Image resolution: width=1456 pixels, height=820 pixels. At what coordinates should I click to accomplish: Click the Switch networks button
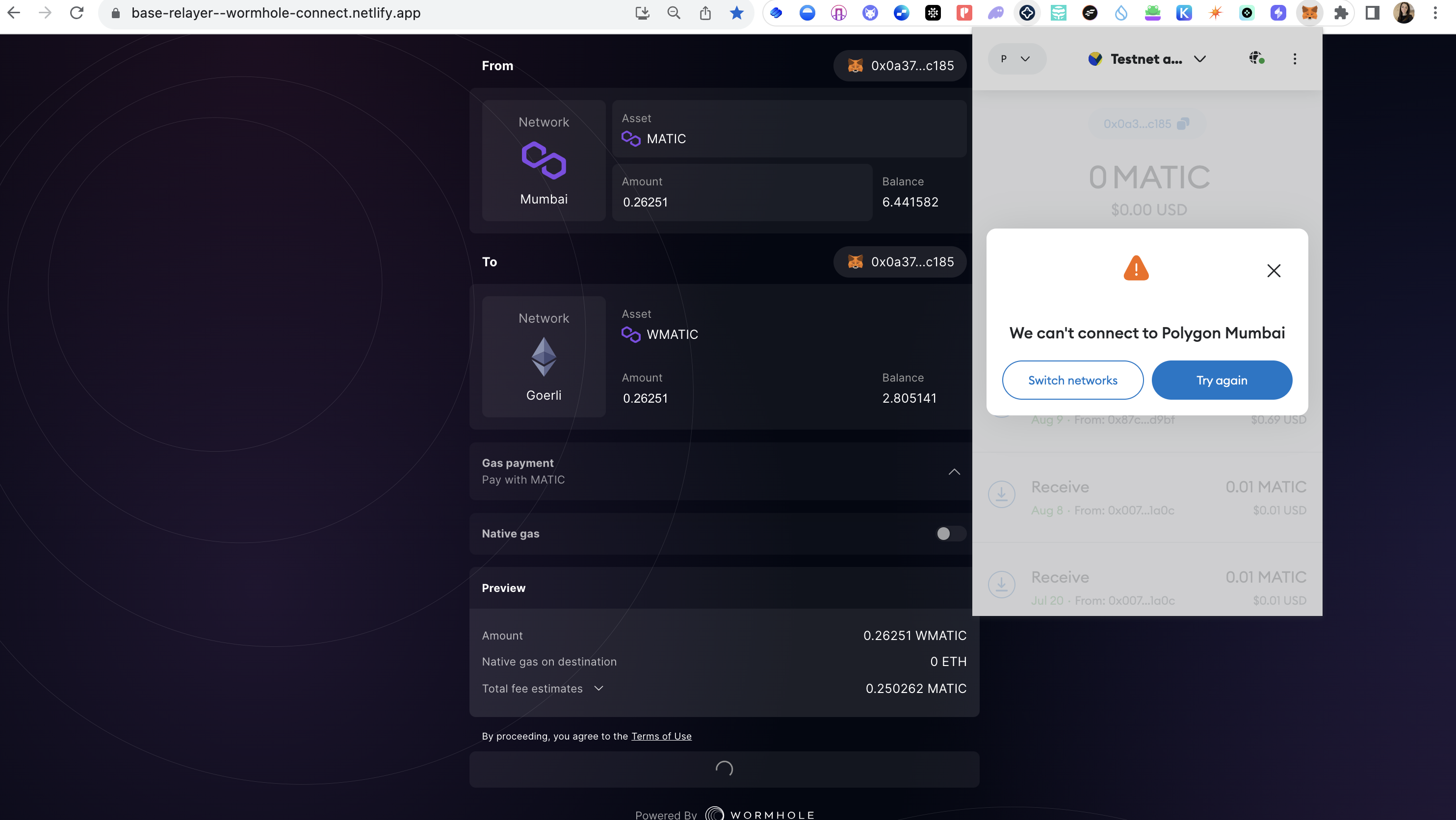pyautogui.click(x=1072, y=380)
